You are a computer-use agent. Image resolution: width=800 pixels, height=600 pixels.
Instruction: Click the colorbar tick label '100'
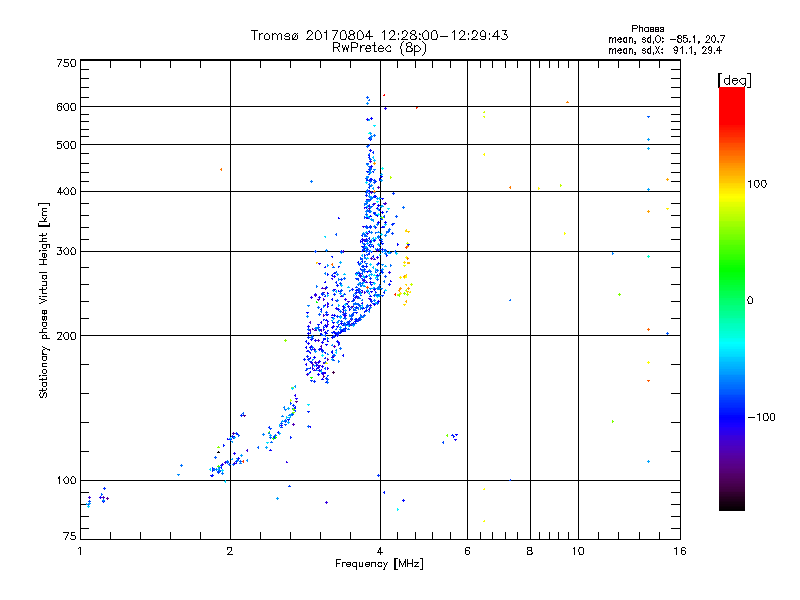(x=757, y=184)
